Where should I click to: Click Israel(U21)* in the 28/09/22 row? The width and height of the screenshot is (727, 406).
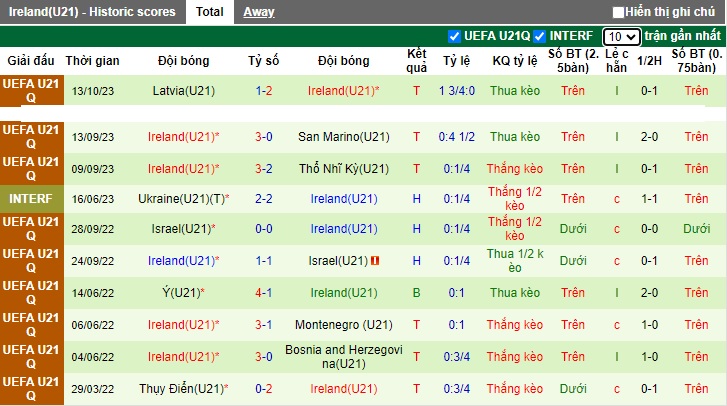point(184,229)
